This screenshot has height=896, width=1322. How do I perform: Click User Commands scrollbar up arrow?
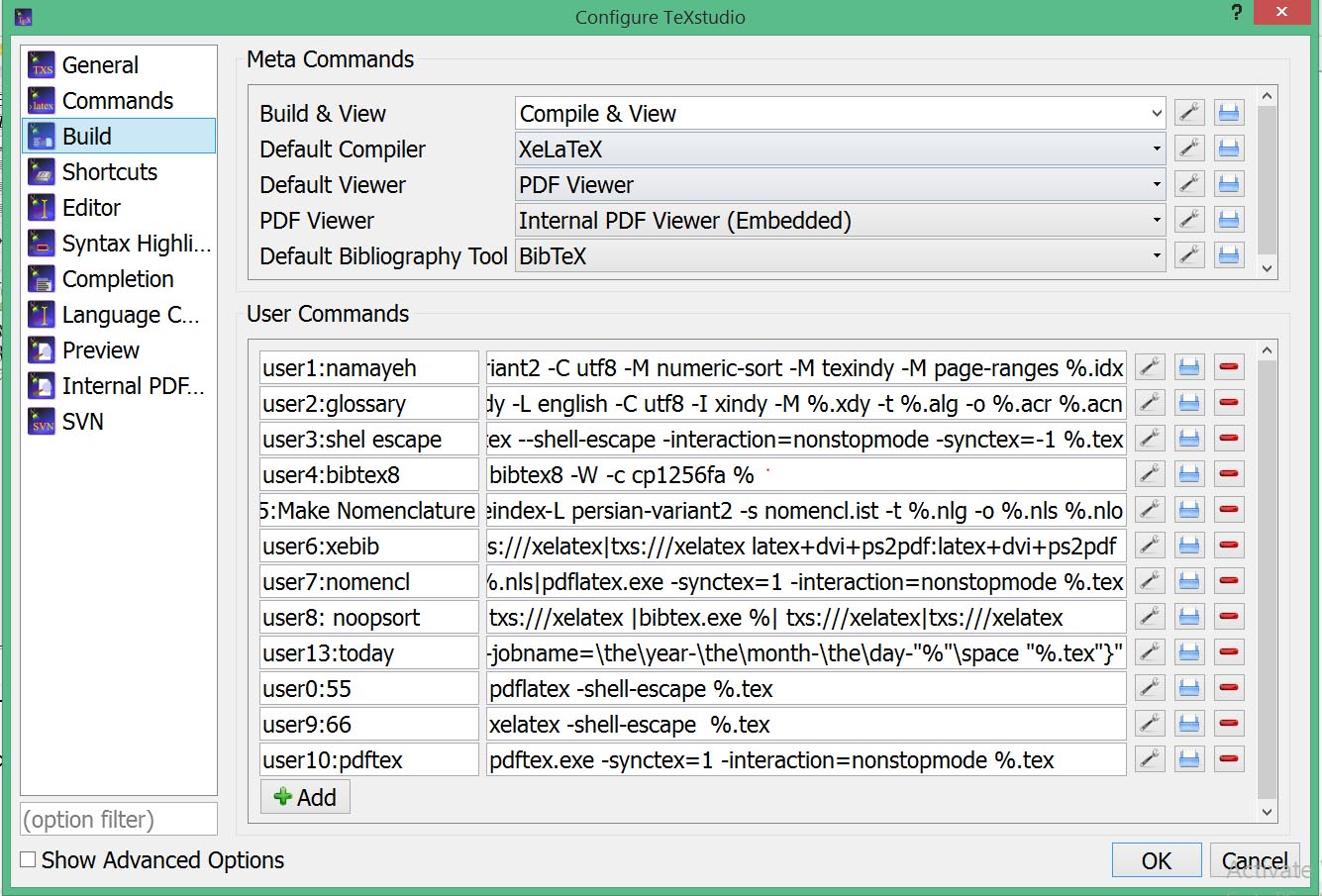coord(1267,350)
